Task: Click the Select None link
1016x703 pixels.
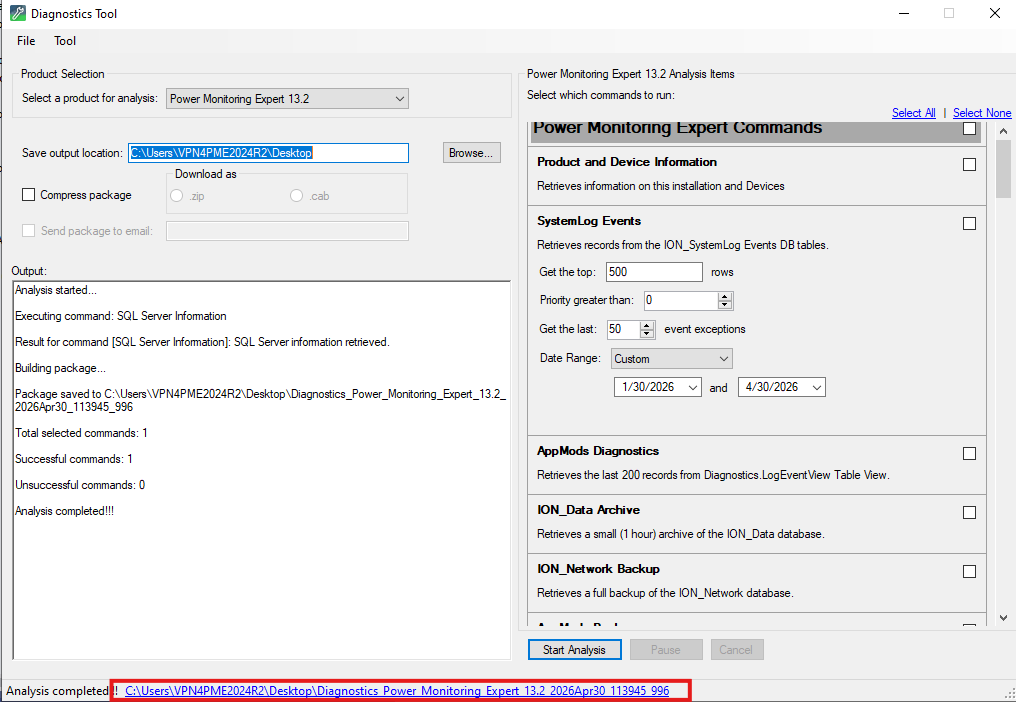Action: click(982, 113)
